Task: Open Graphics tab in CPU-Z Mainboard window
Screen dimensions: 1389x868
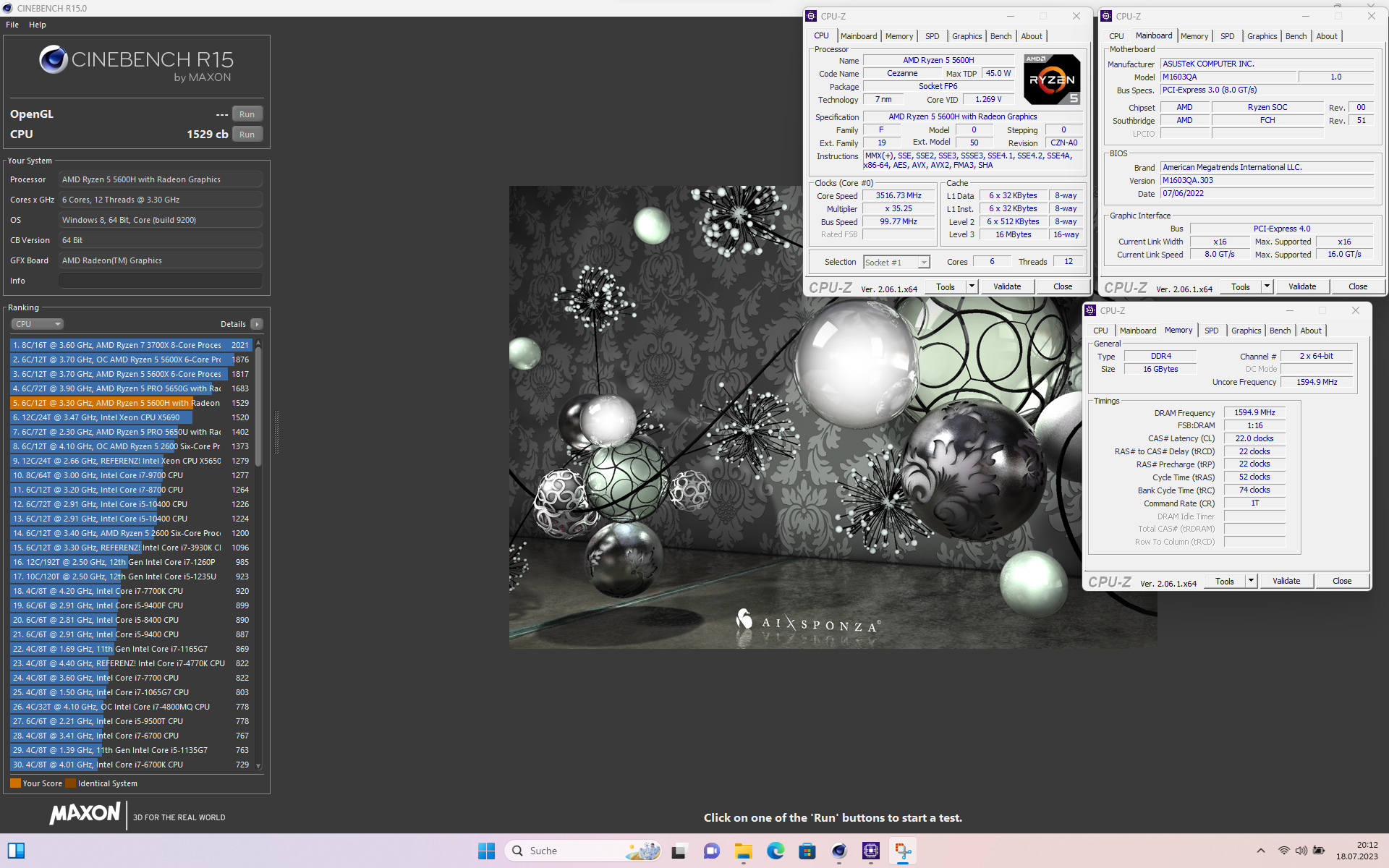Action: pos(1262,36)
